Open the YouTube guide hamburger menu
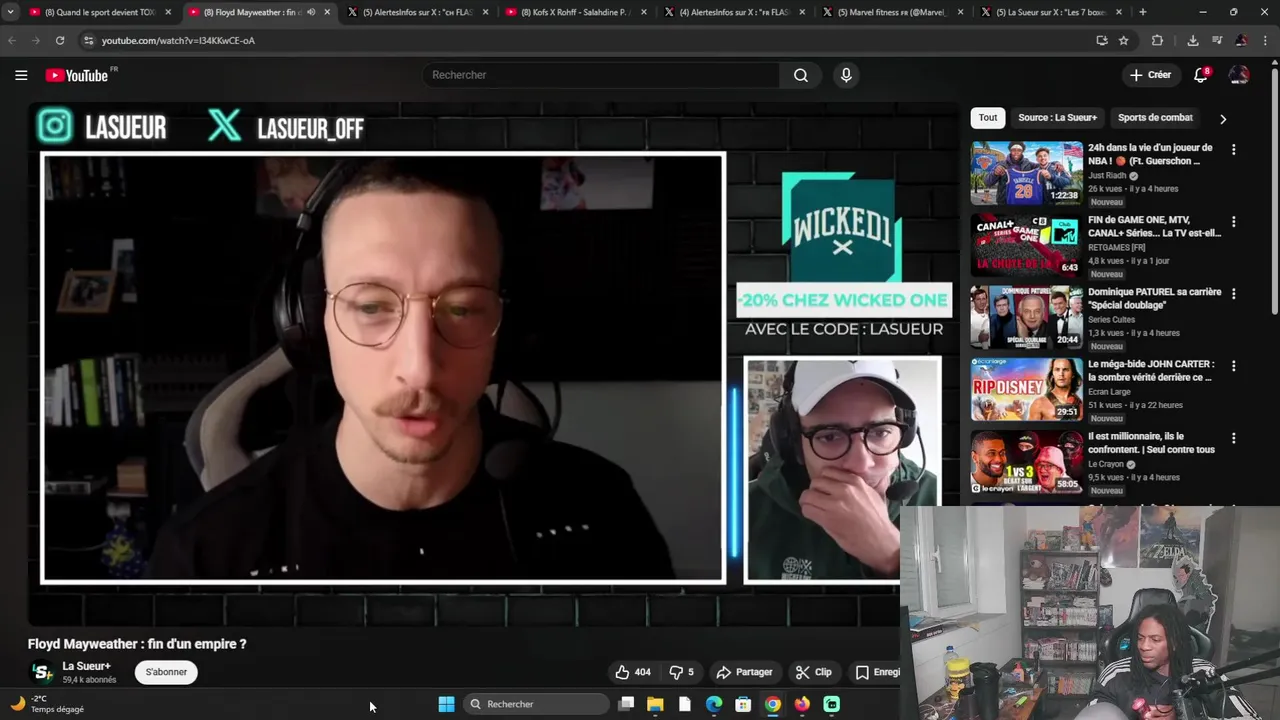The height and width of the screenshot is (720, 1280). pyautogui.click(x=21, y=75)
